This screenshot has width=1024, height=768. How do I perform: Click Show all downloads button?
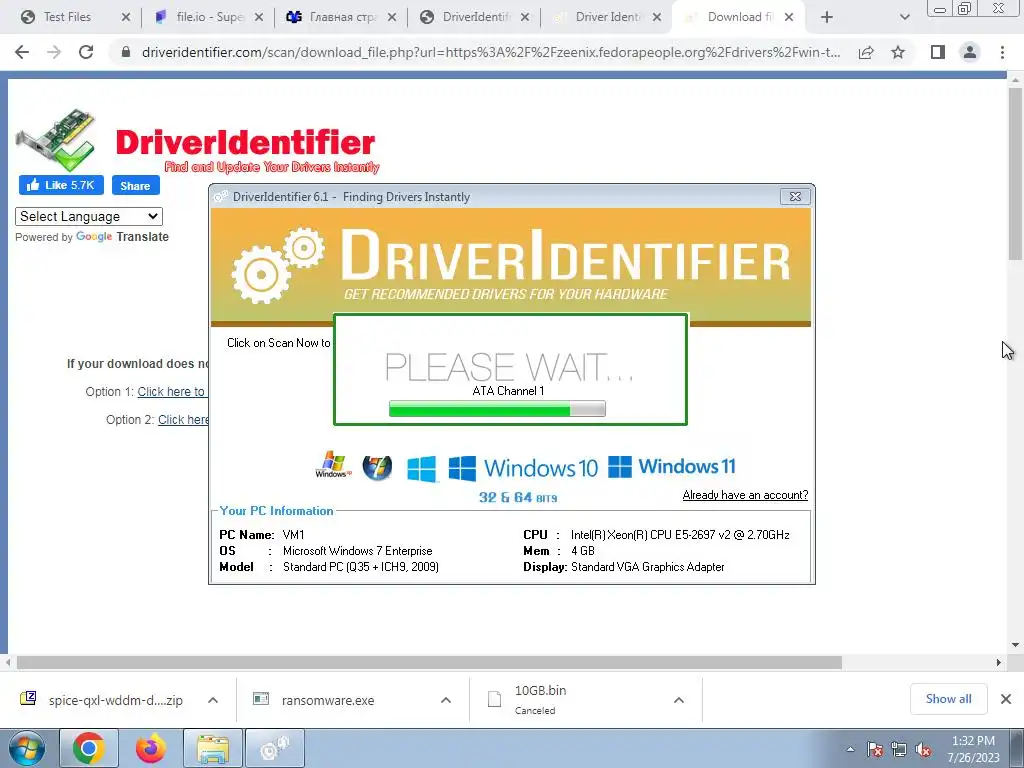tap(948, 699)
